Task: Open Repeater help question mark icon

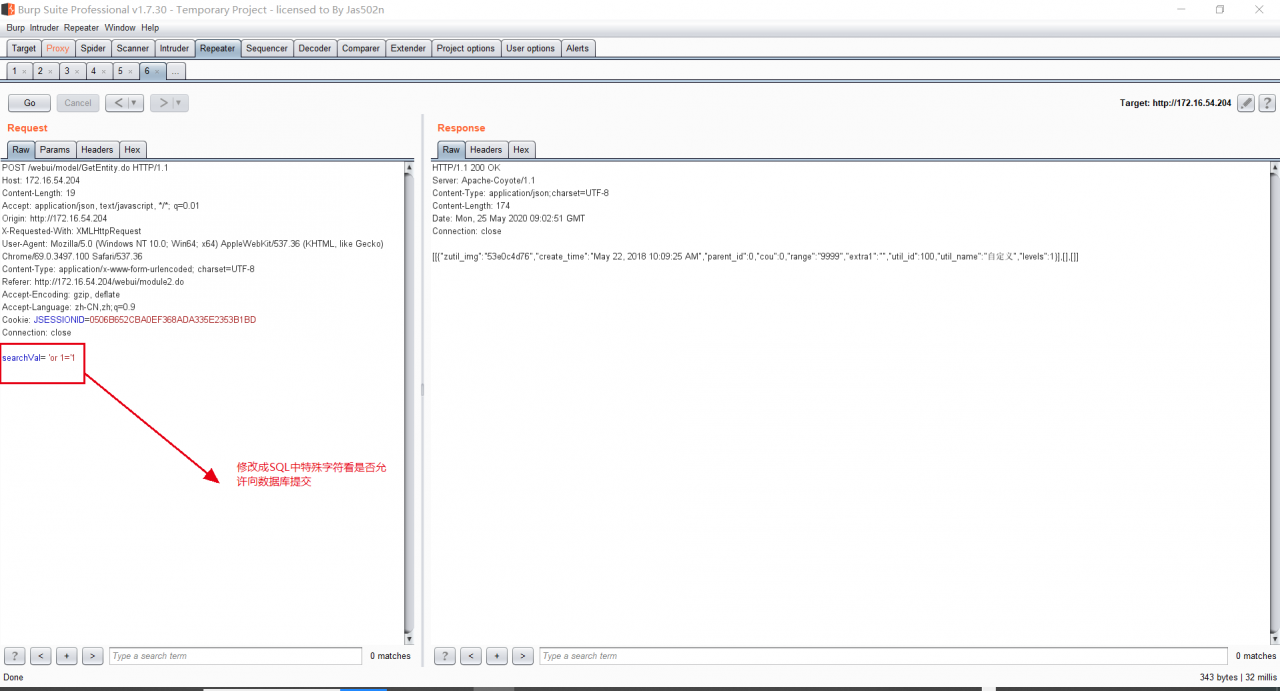Action: [x=1267, y=103]
